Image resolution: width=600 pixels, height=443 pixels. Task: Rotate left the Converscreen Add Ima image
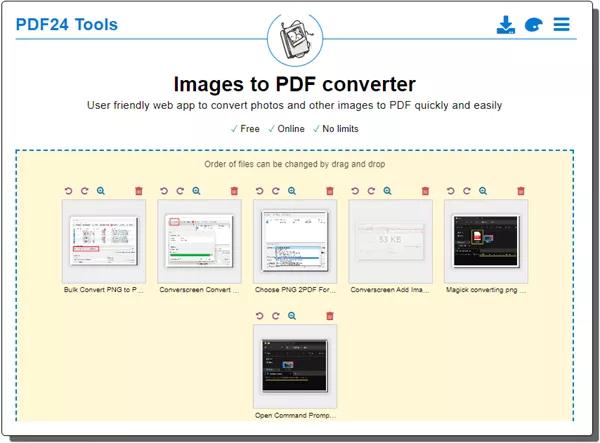[355, 191]
